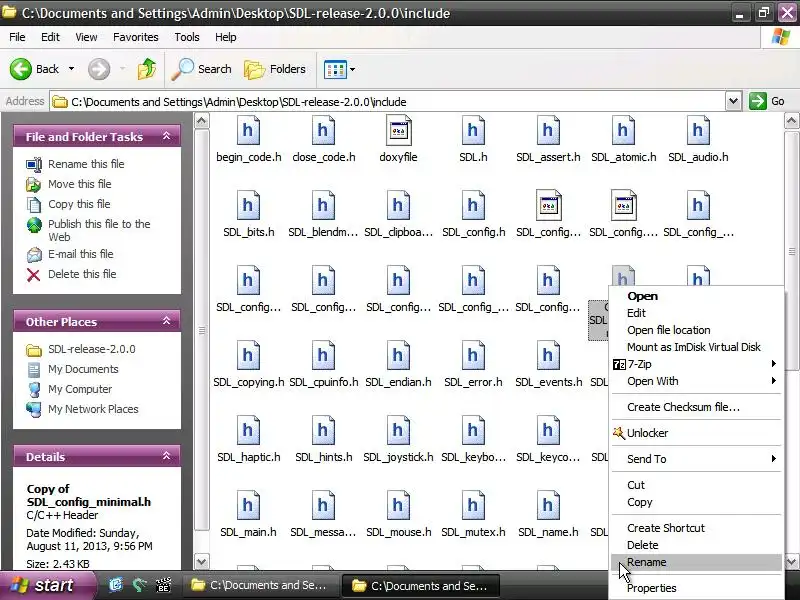This screenshot has width=800, height=600.
Task: Select SDL_cpuinfo.h file icon
Action: tap(323, 356)
